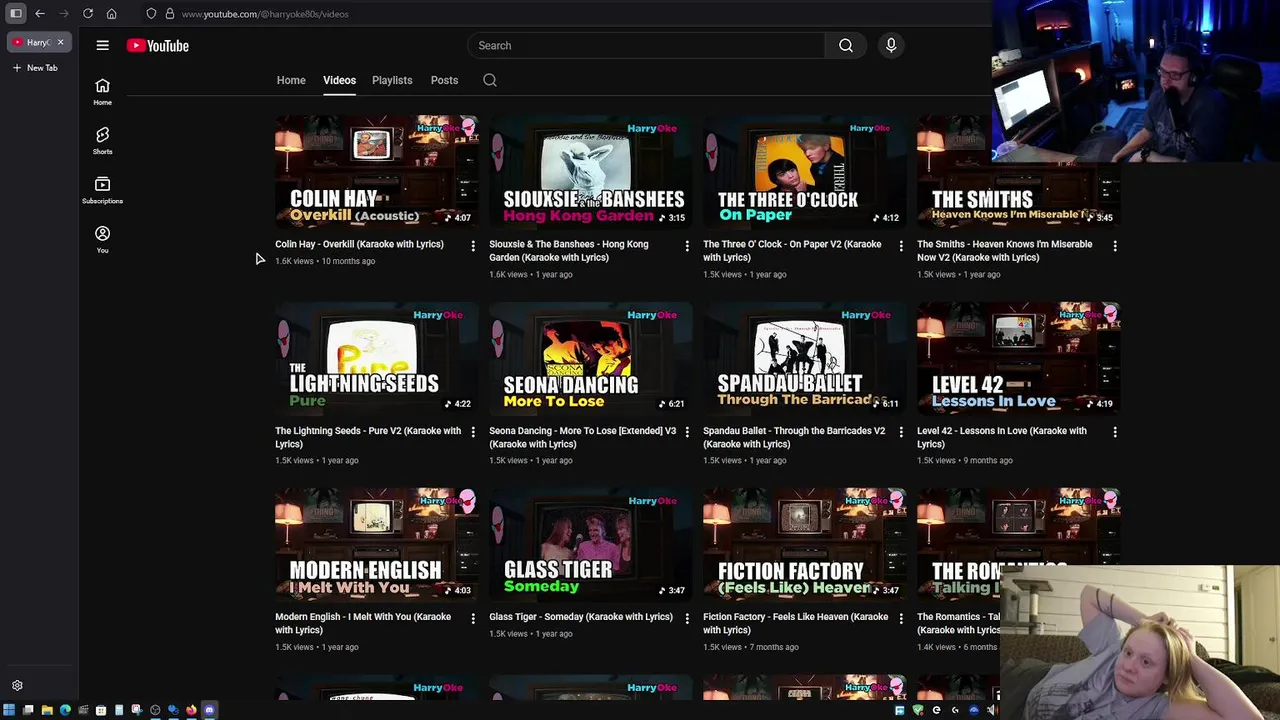Click the YouTube search input field
The image size is (1280, 720).
coord(646,45)
